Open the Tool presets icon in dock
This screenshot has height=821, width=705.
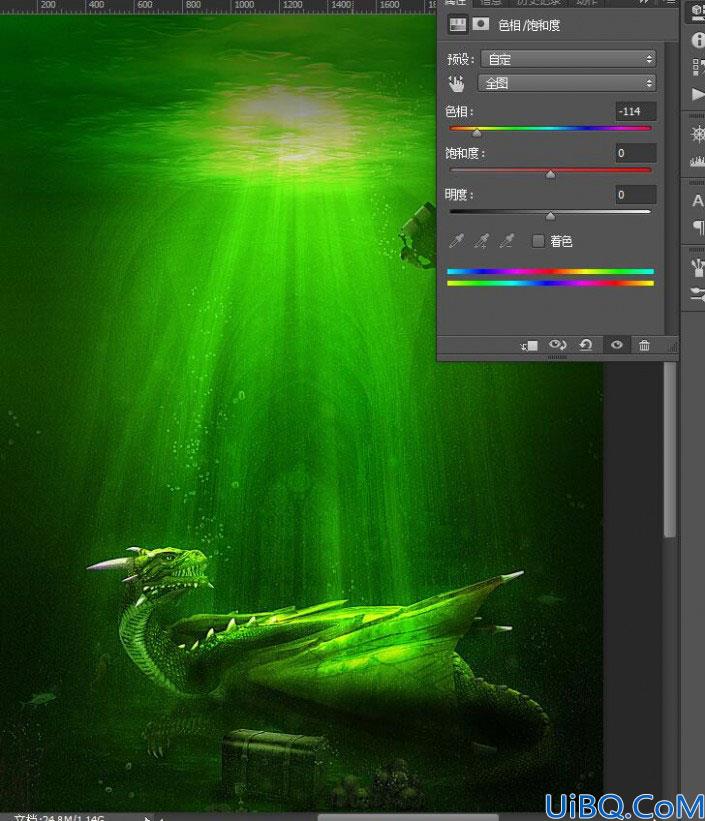[698, 294]
